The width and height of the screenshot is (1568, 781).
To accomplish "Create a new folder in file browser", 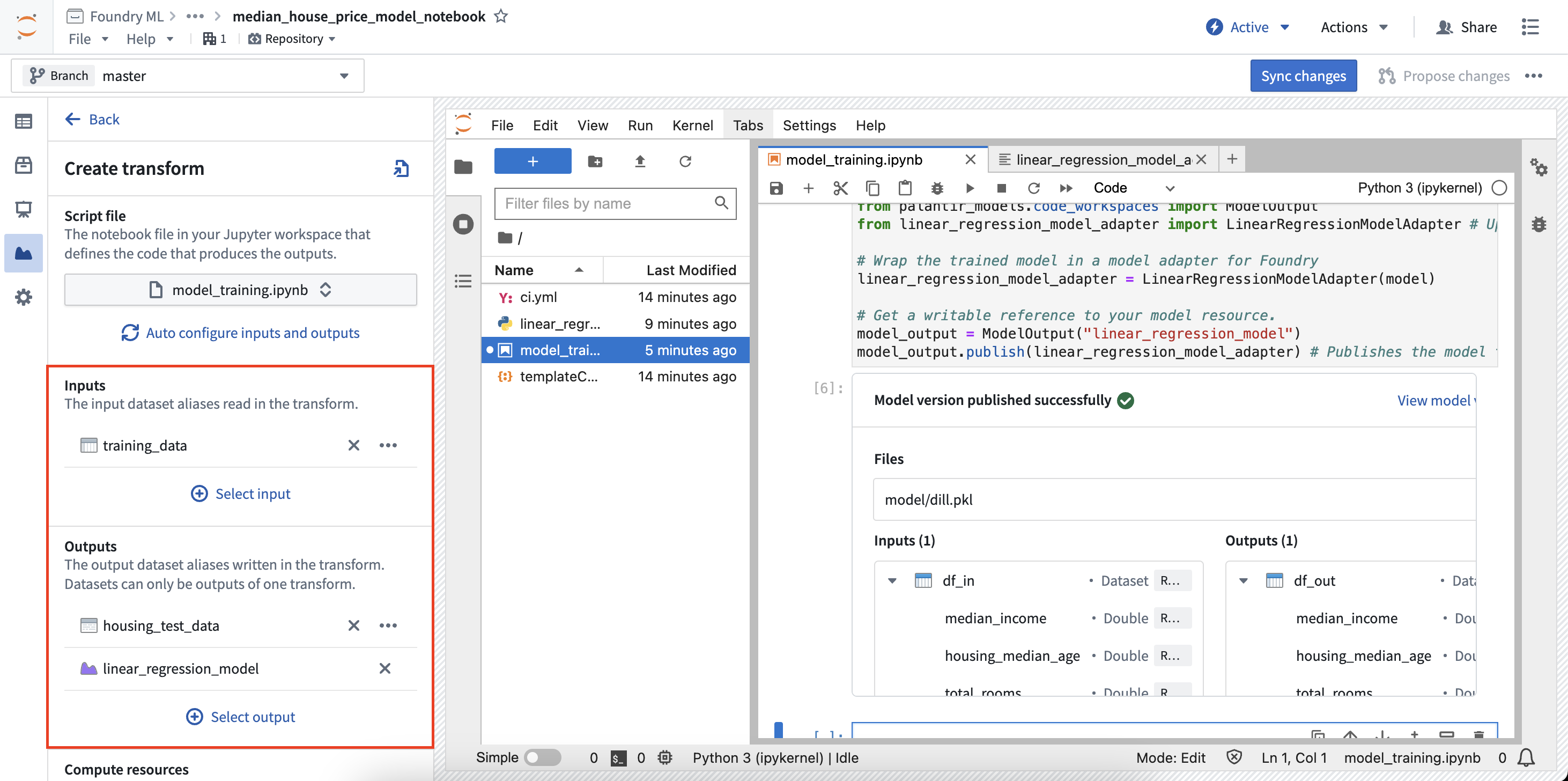I will coord(595,161).
